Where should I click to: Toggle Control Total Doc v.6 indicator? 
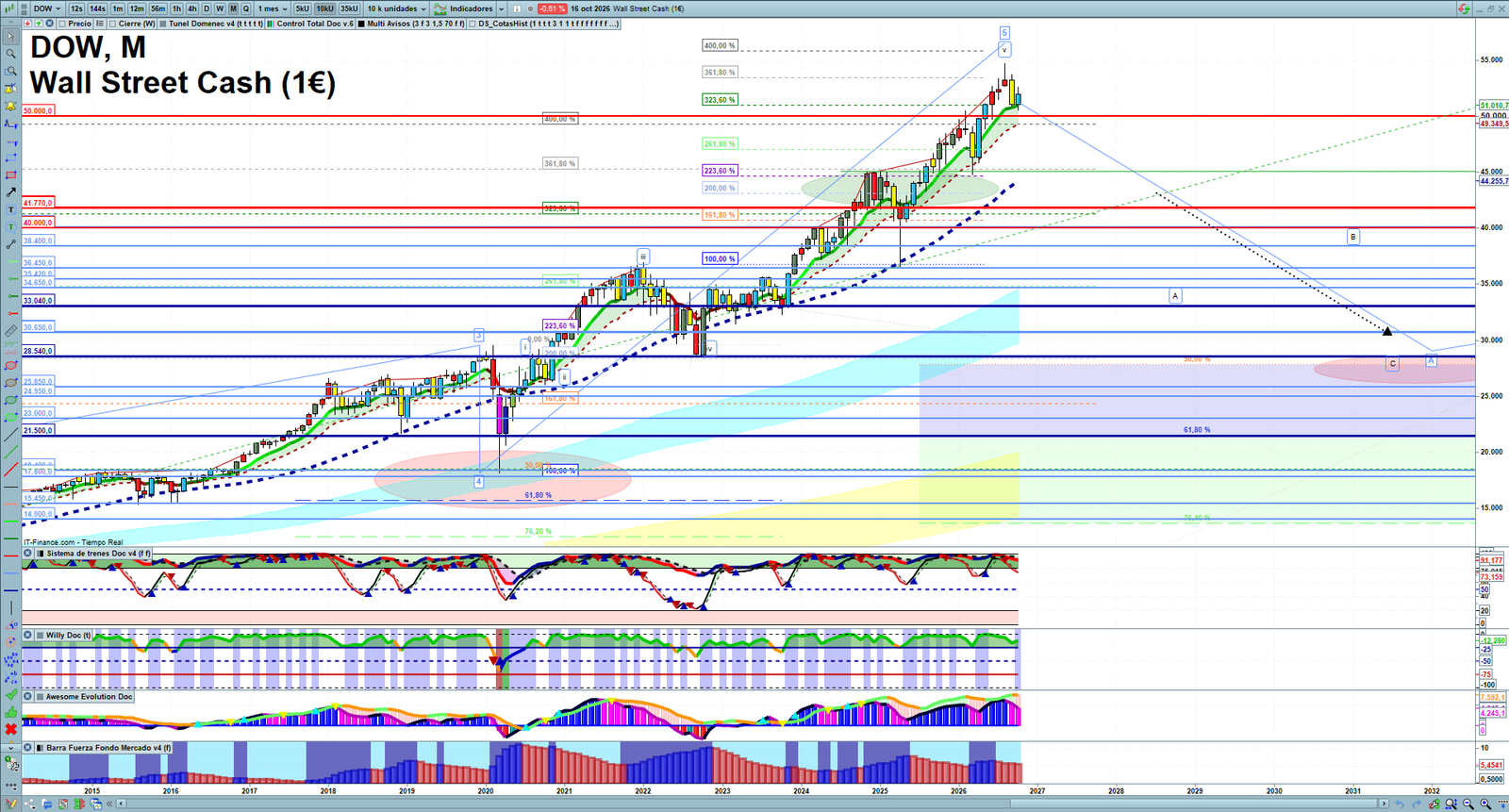pos(272,24)
